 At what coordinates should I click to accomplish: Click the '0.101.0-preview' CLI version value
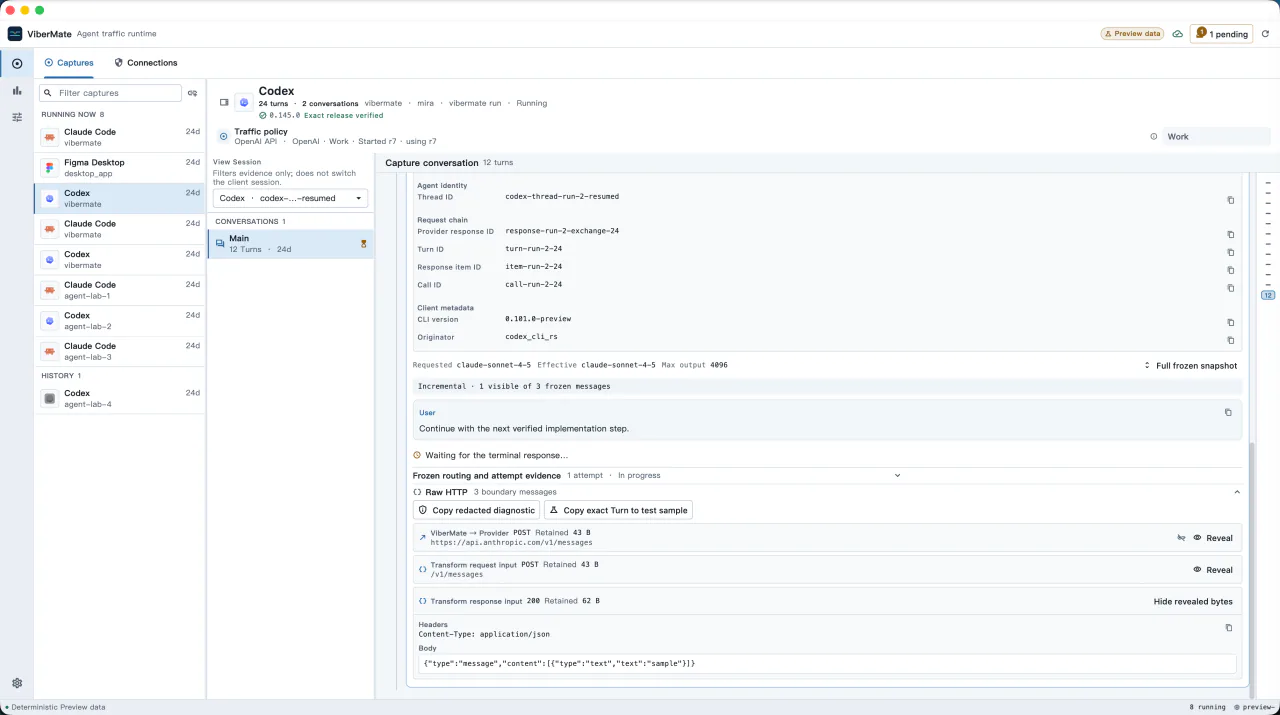(x=538, y=319)
